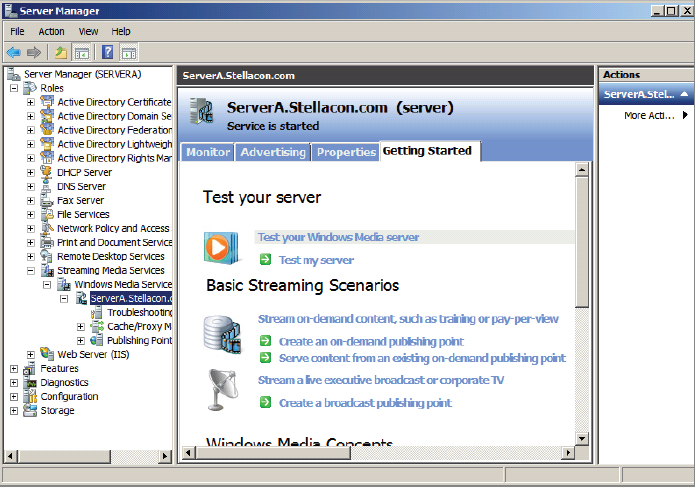Click the Publishing Points icon

(x=97, y=340)
